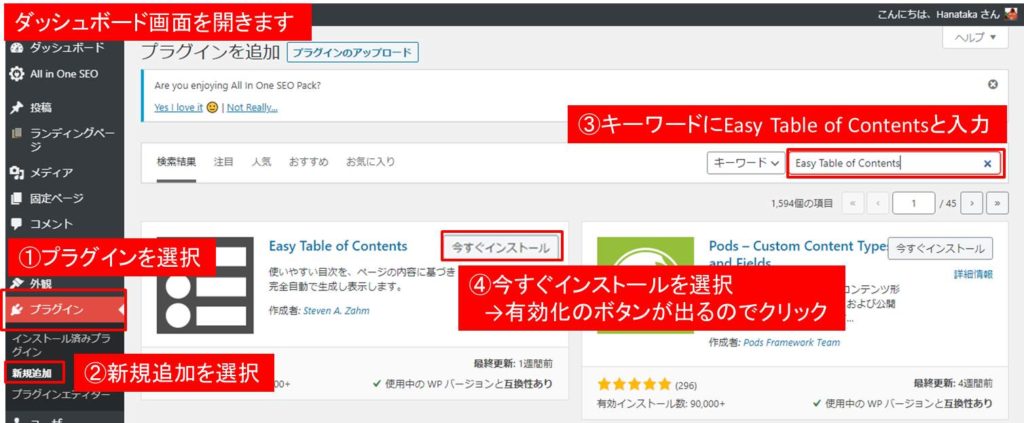Click the current page number field
Viewport: 1024px width, 423px height.
point(914,203)
